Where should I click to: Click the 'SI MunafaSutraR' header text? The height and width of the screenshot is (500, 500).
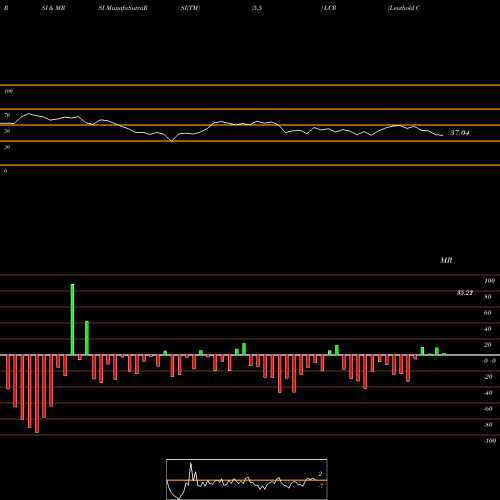point(123,8)
